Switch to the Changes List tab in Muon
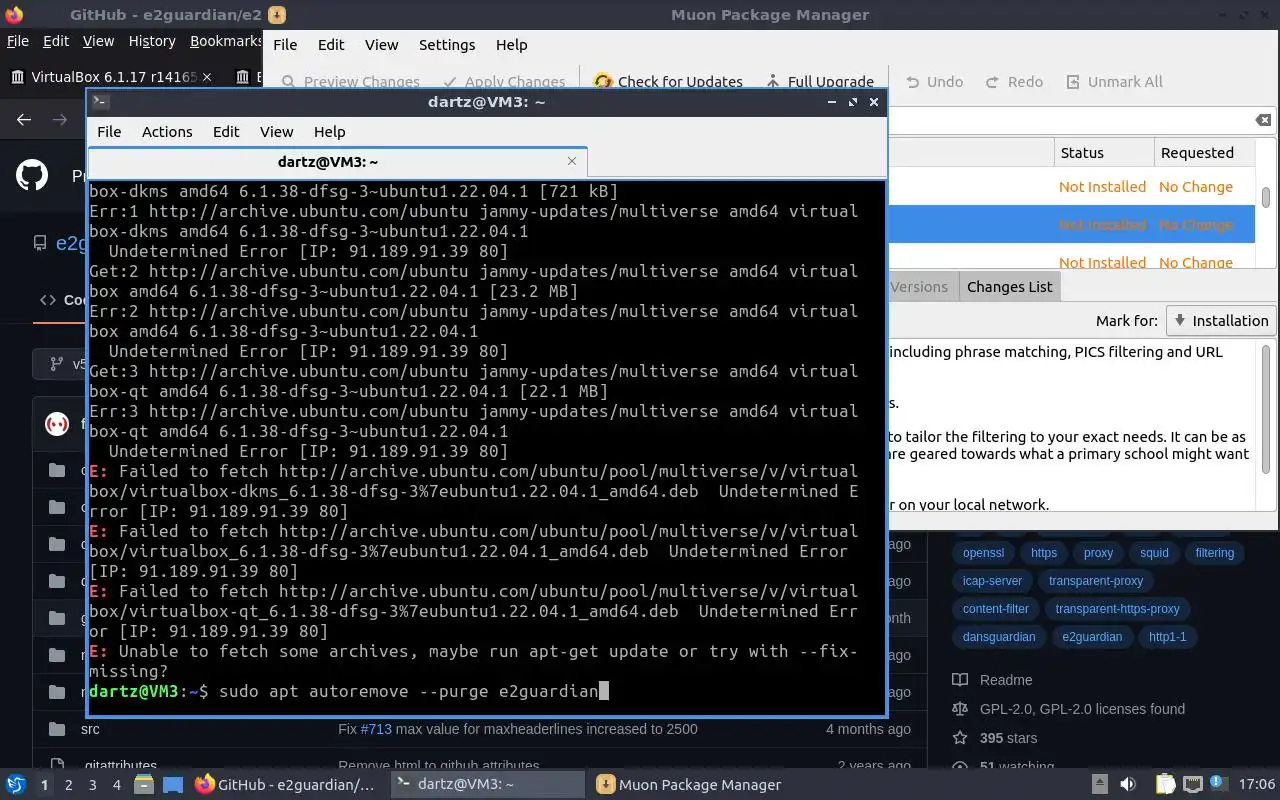 (x=1009, y=287)
